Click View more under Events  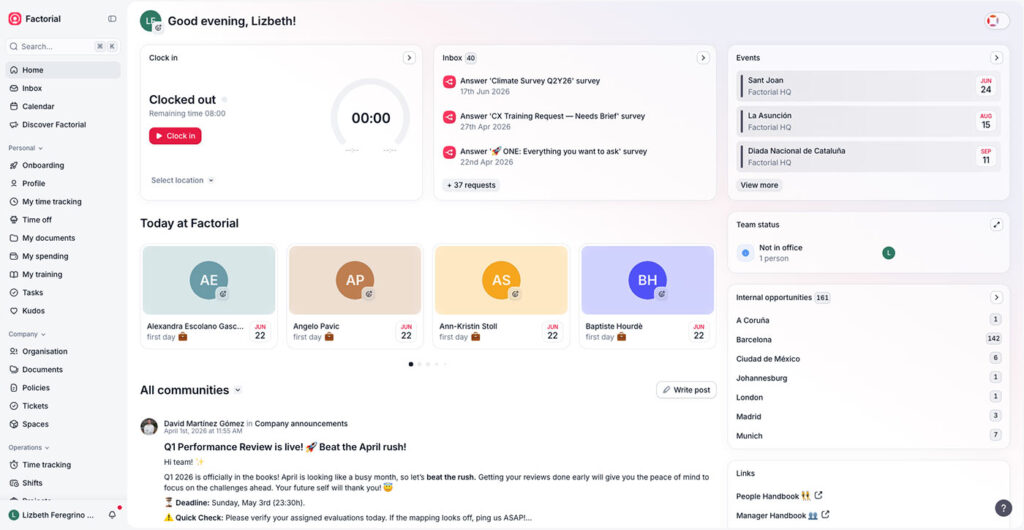click(x=759, y=185)
